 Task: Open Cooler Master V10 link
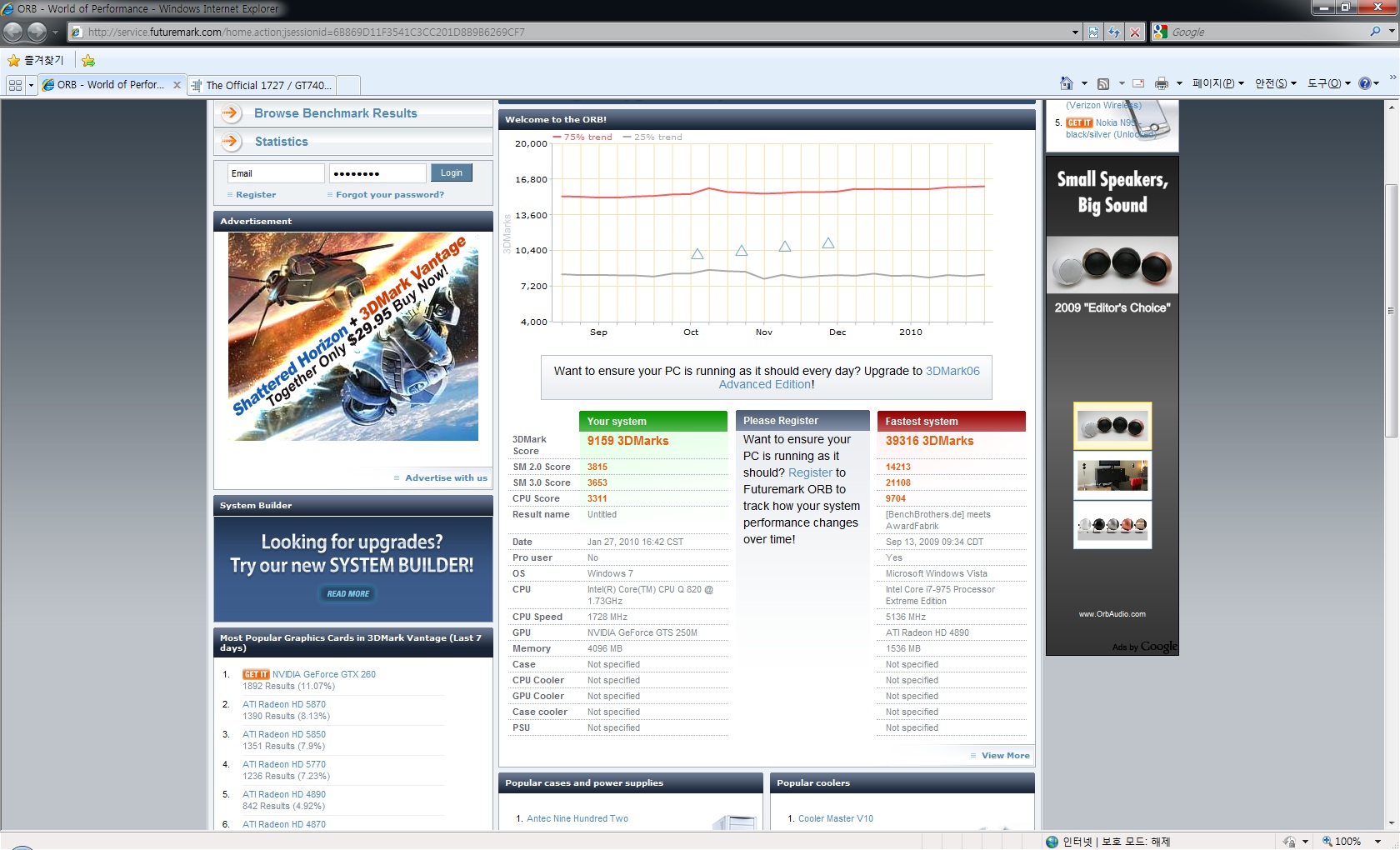point(836,819)
